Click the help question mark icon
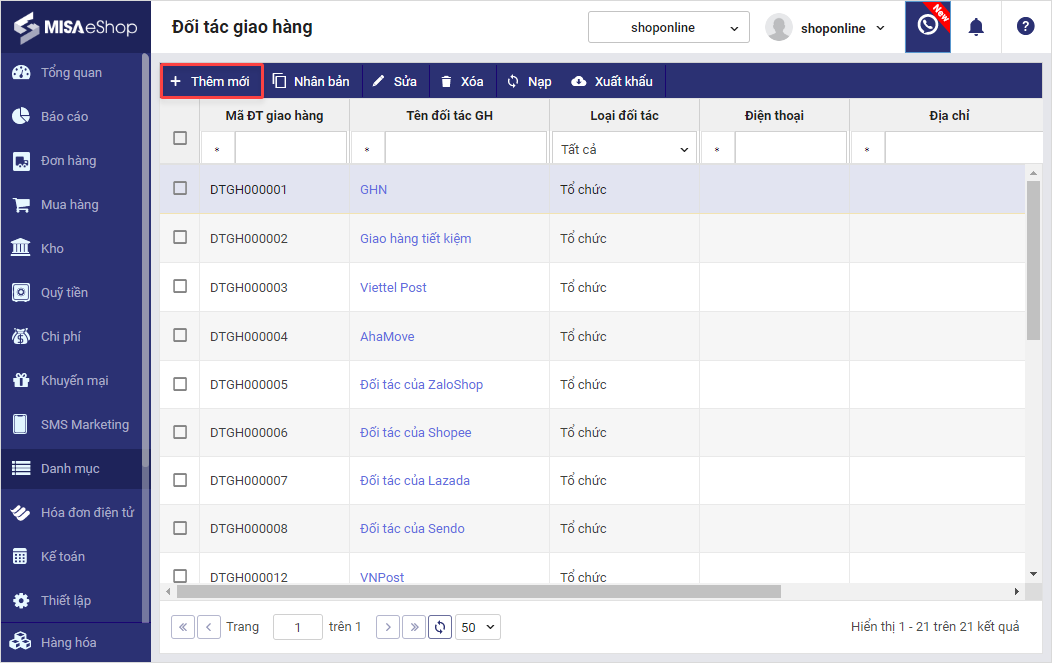This screenshot has height=663, width=1052. point(1025,27)
